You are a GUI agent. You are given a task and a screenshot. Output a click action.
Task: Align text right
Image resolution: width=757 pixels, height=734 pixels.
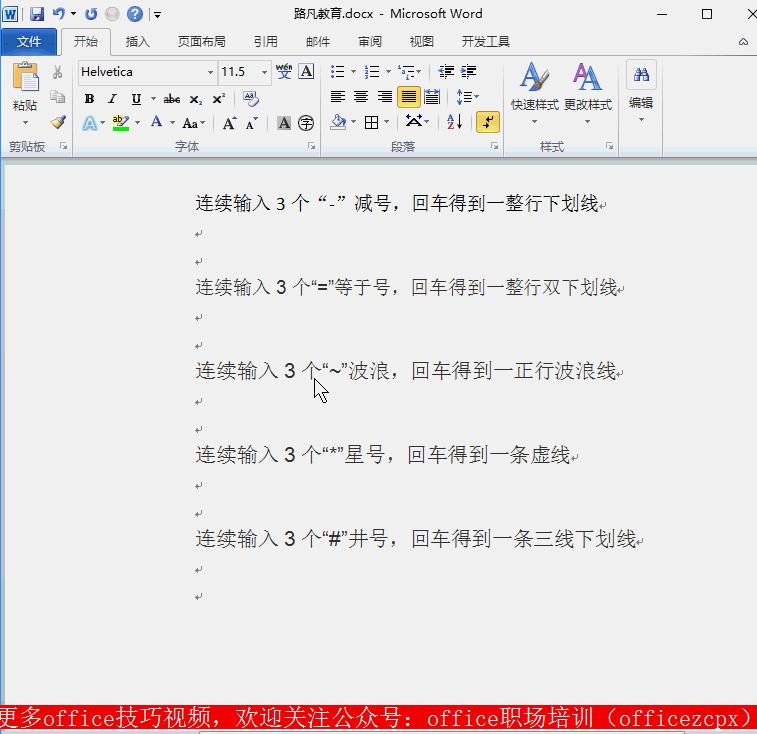[384, 97]
